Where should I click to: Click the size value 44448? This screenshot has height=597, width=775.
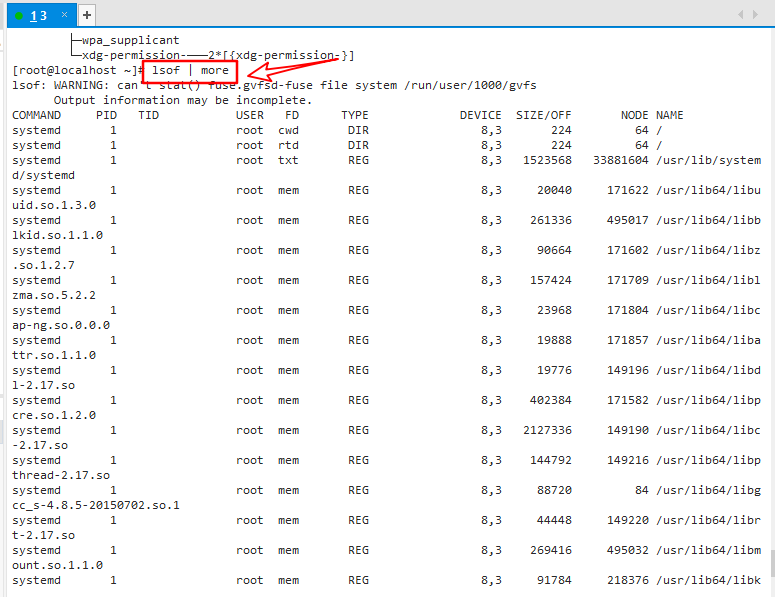tap(554, 520)
